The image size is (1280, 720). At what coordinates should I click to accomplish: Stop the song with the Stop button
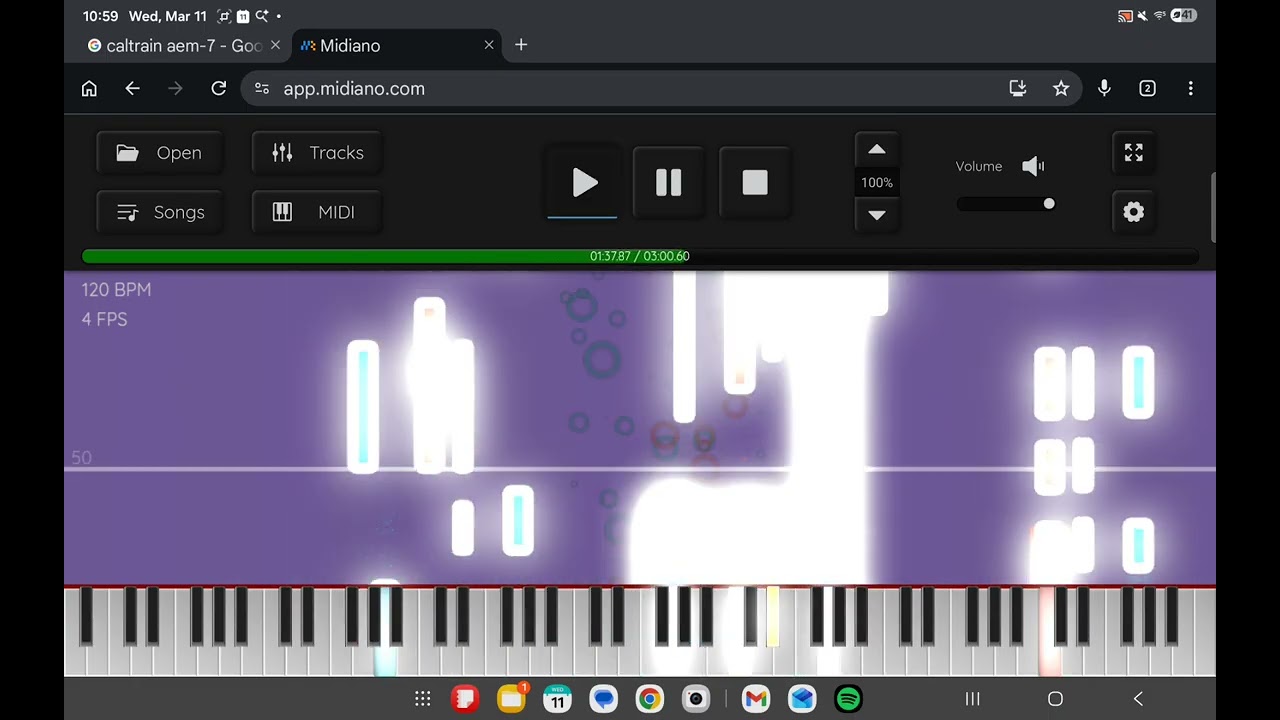pos(755,183)
